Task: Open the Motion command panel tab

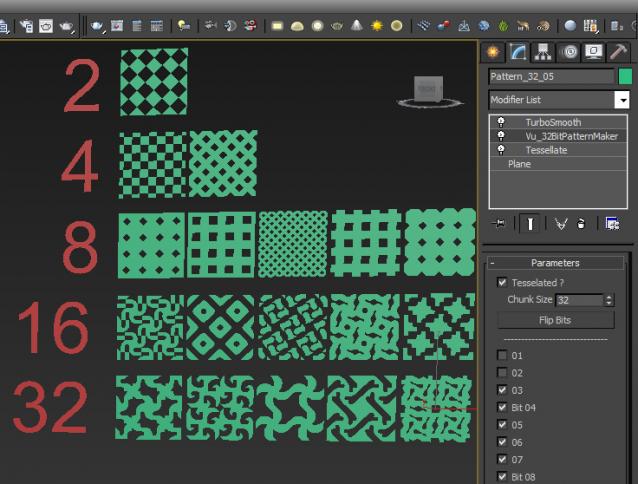Action: pyautogui.click(x=569, y=52)
